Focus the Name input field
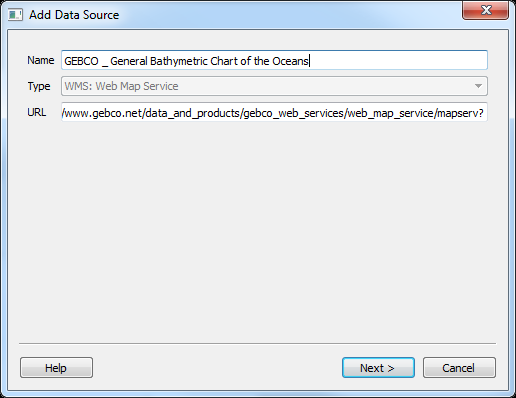The width and height of the screenshot is (516, 398). [x=274, y=60]
